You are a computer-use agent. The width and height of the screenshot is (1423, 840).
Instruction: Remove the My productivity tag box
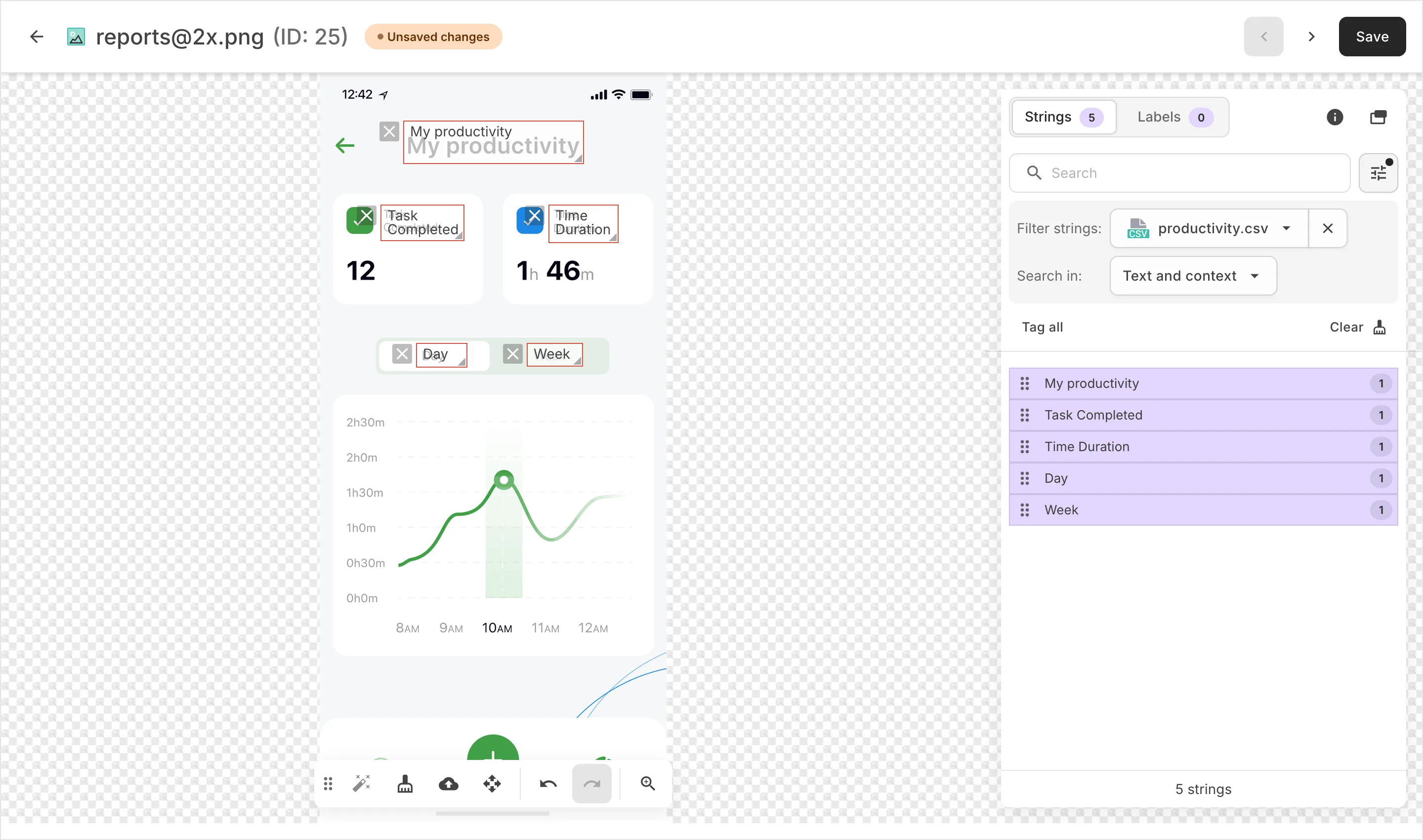pyautogui.click(x=389, y=132)
